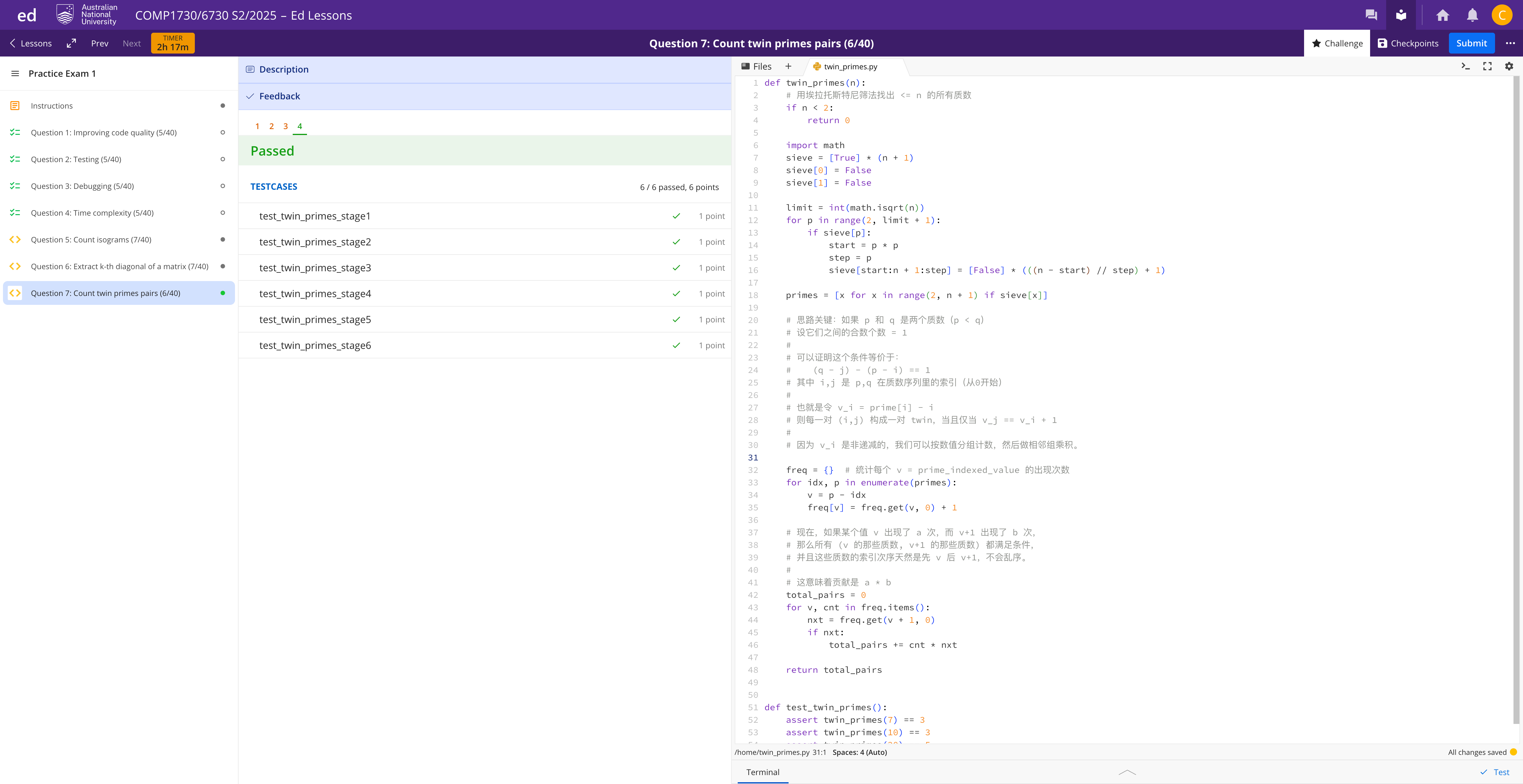Open Question 1: Improving code quality

(x=119, y=132)
